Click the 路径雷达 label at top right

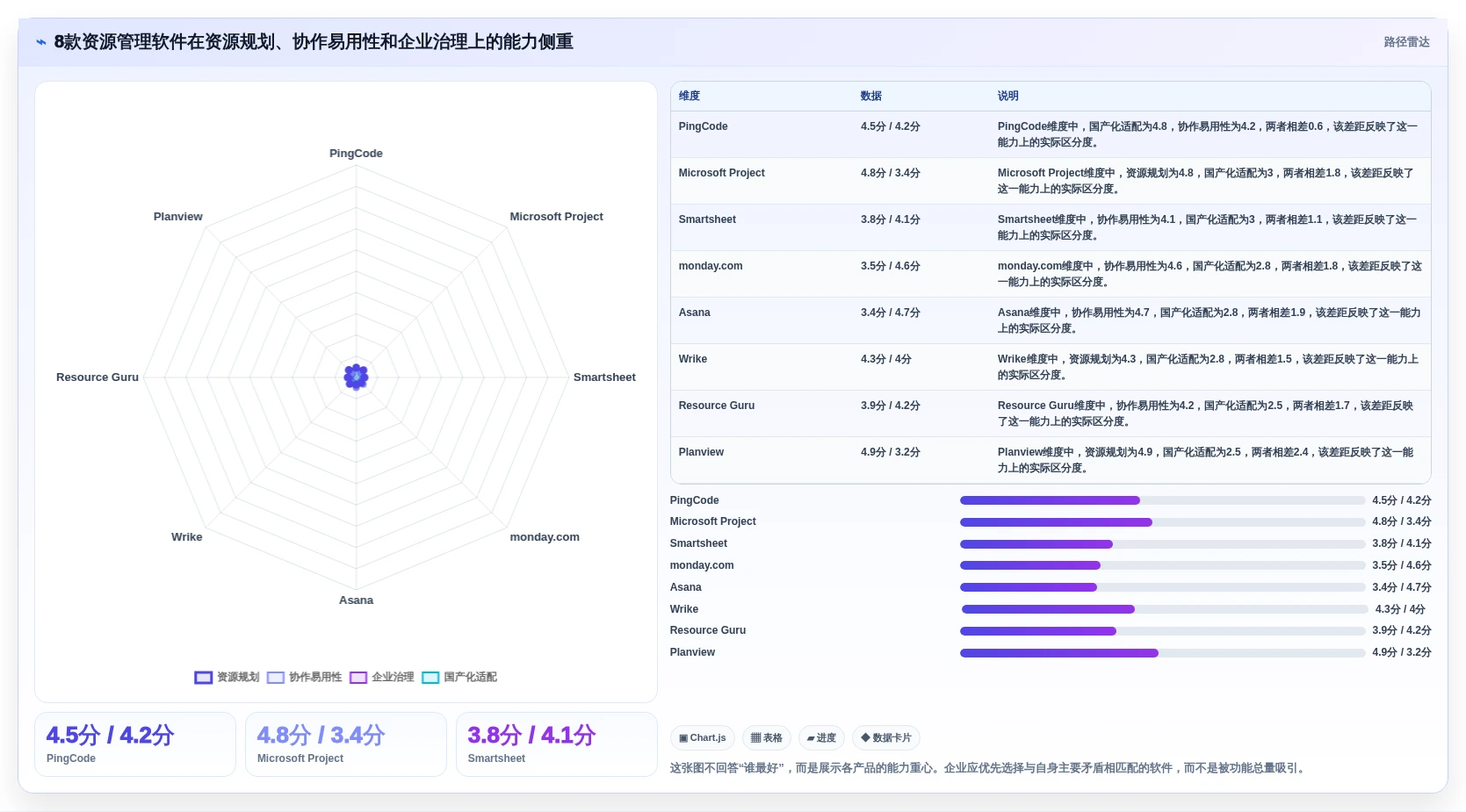[x=1406, y=42]
